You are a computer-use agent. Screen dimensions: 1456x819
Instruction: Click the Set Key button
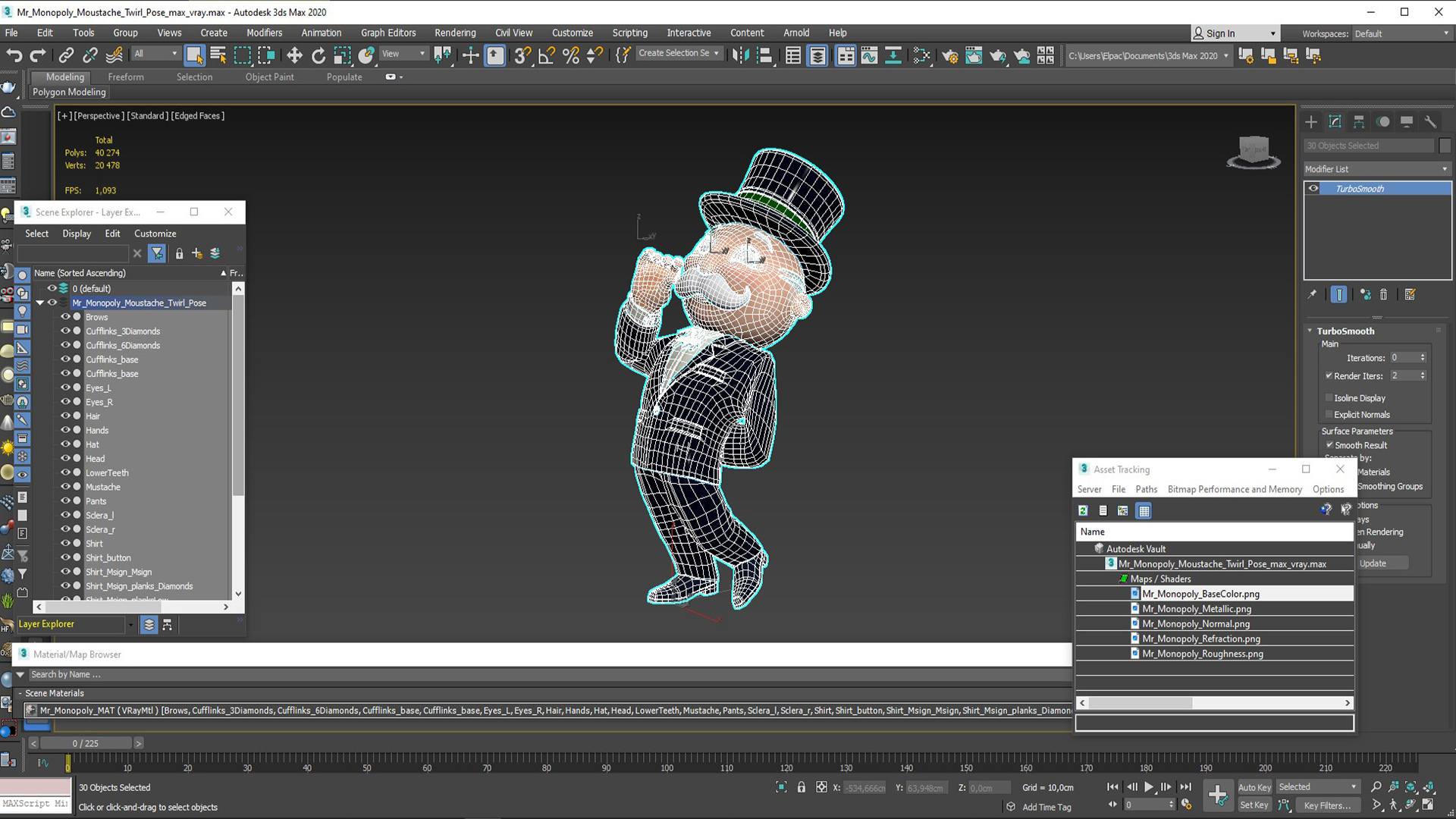pos(1254,805)
